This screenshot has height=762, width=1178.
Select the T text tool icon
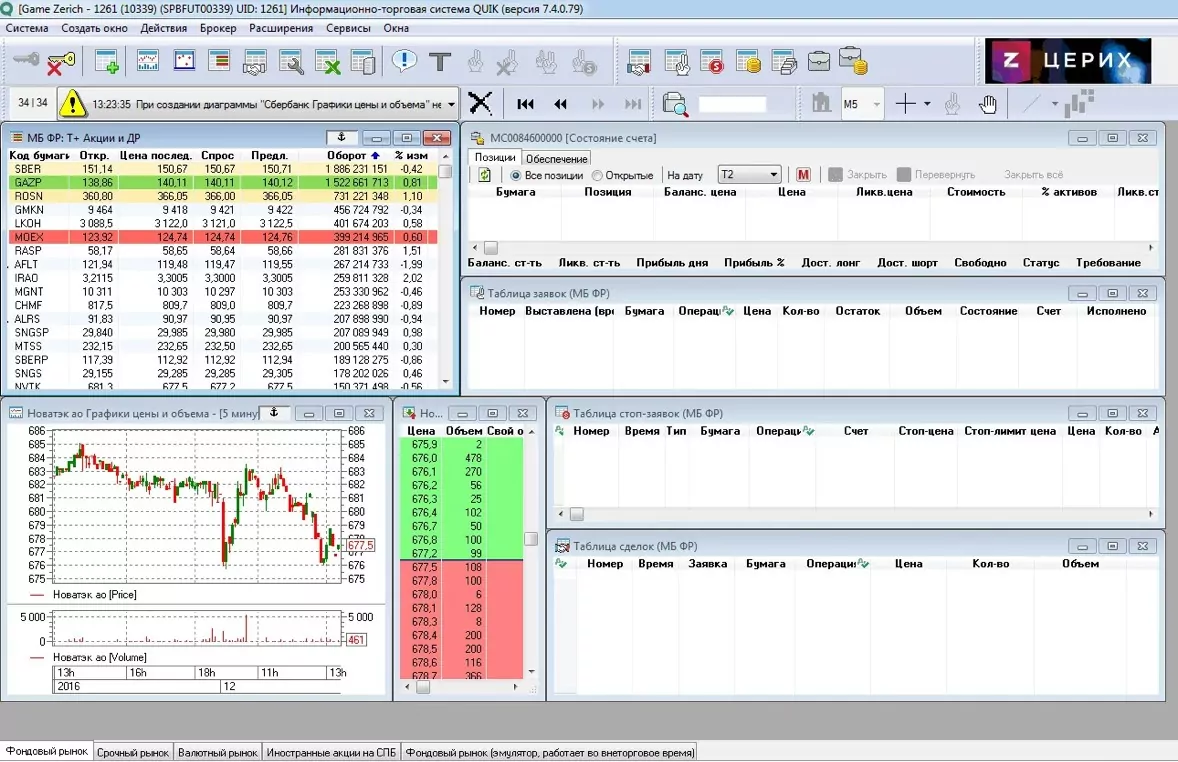[440, 62]
